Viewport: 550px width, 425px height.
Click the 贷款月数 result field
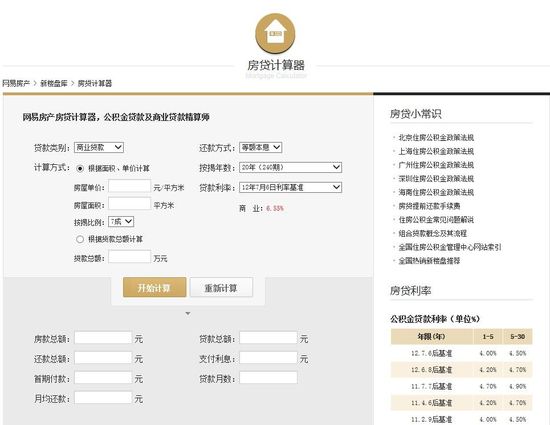(268, 378)
